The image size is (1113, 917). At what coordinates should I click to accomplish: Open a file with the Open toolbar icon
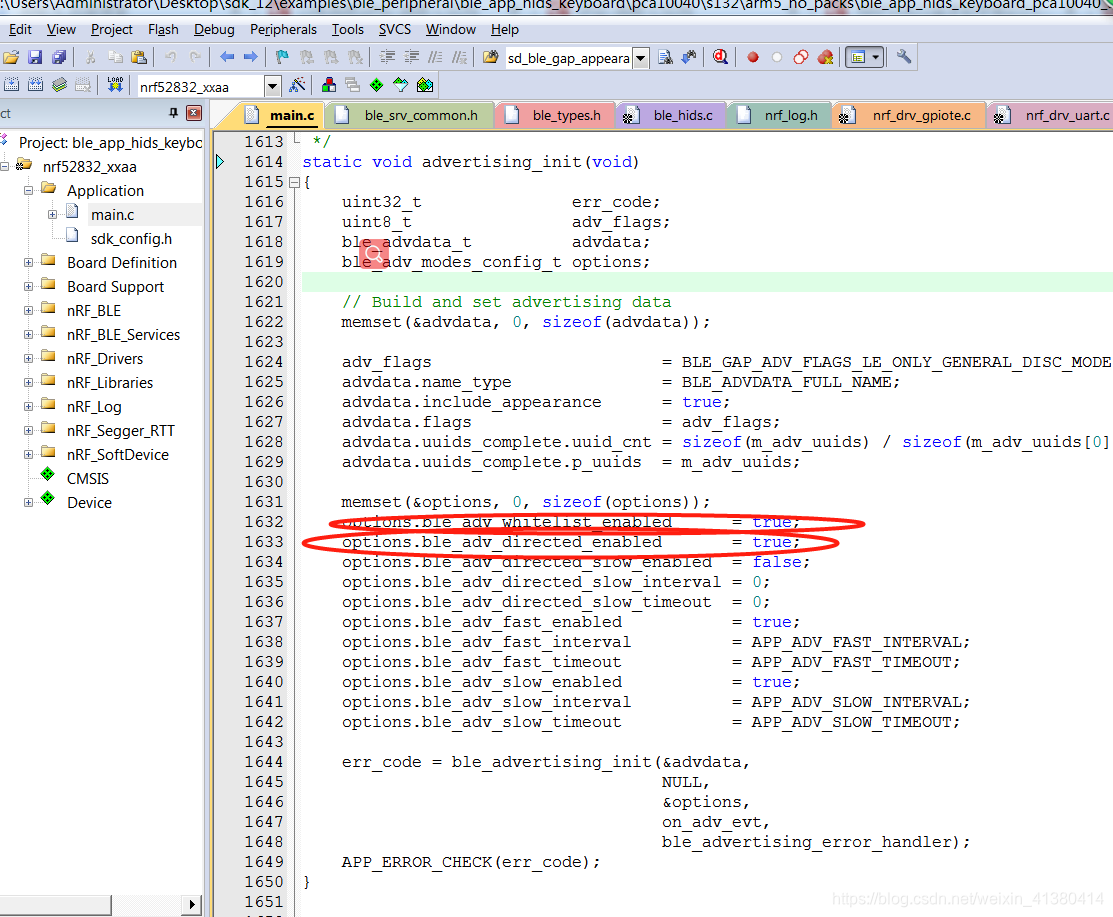point(11,57)
